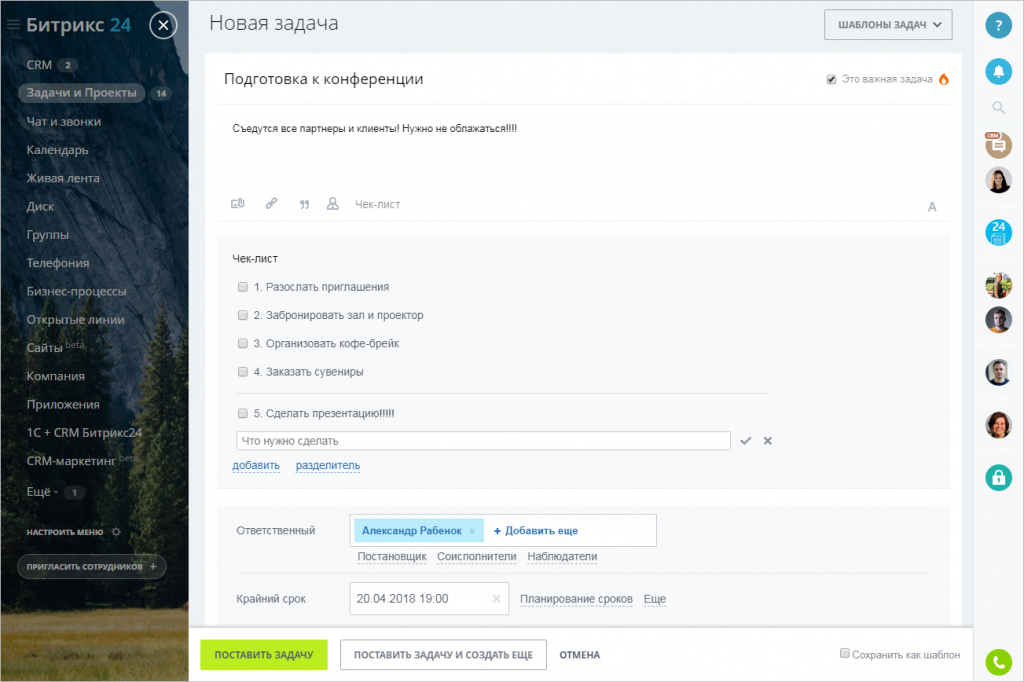Image resolution: width=1024 pixels, height=682 pixels.
Task: Open Календарь in the left menu
Action: (57, 150)
